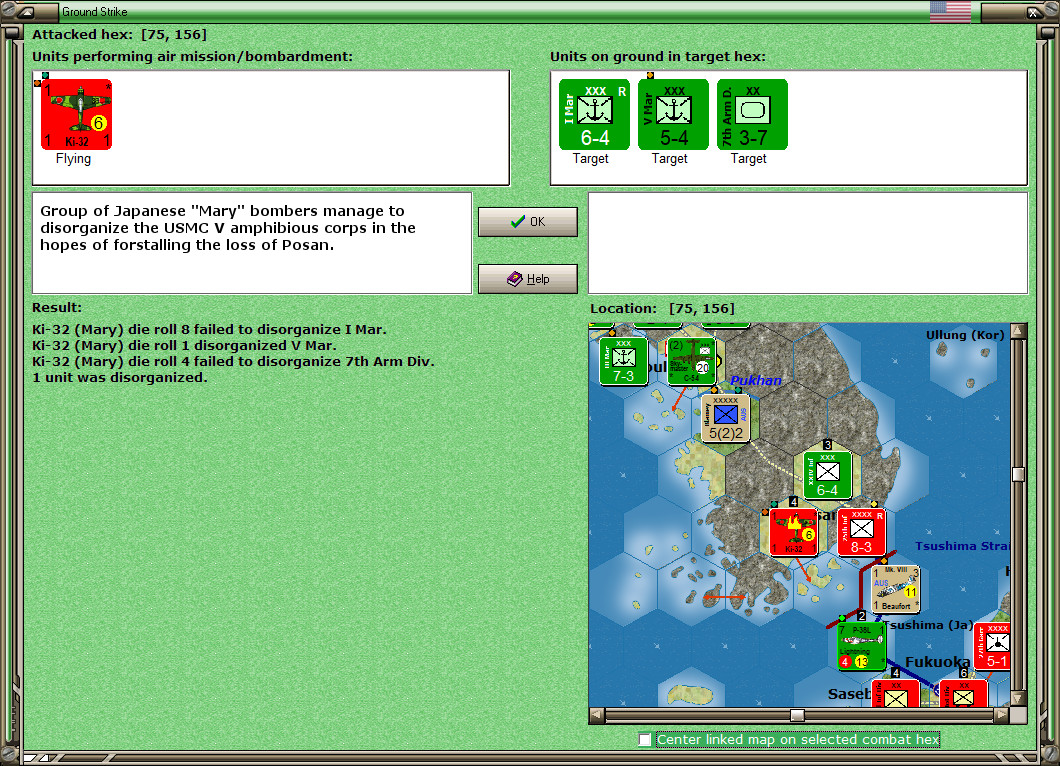
Task: Click the map's vertical scrollbar thumb
Action: tap(1019, 474)
